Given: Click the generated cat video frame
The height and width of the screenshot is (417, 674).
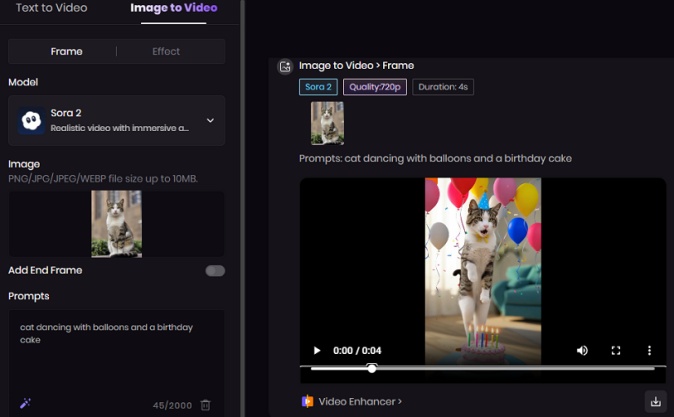Looking at the screenshot, I should coord(483,271).
